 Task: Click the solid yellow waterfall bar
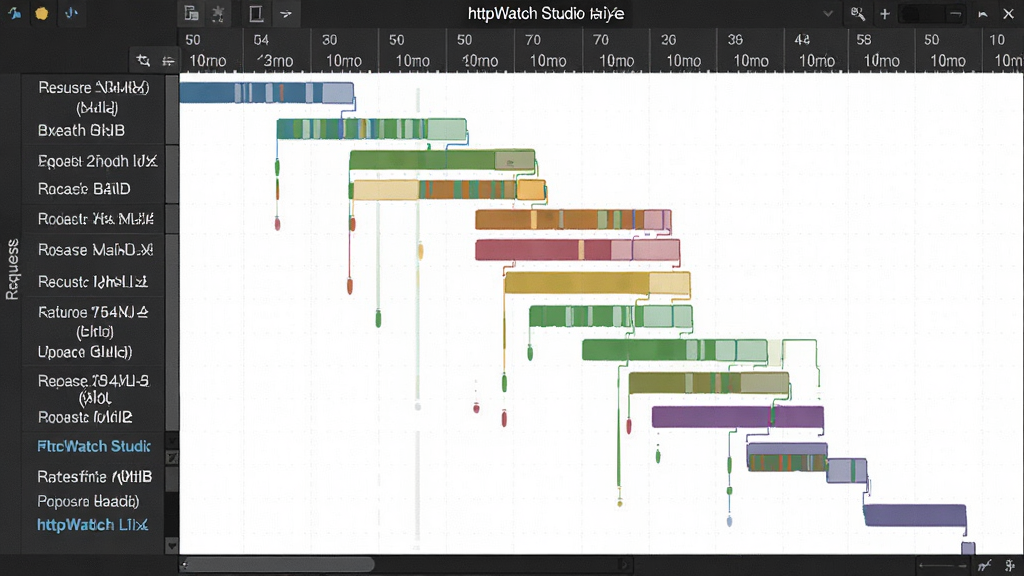(x=597, y=283)
